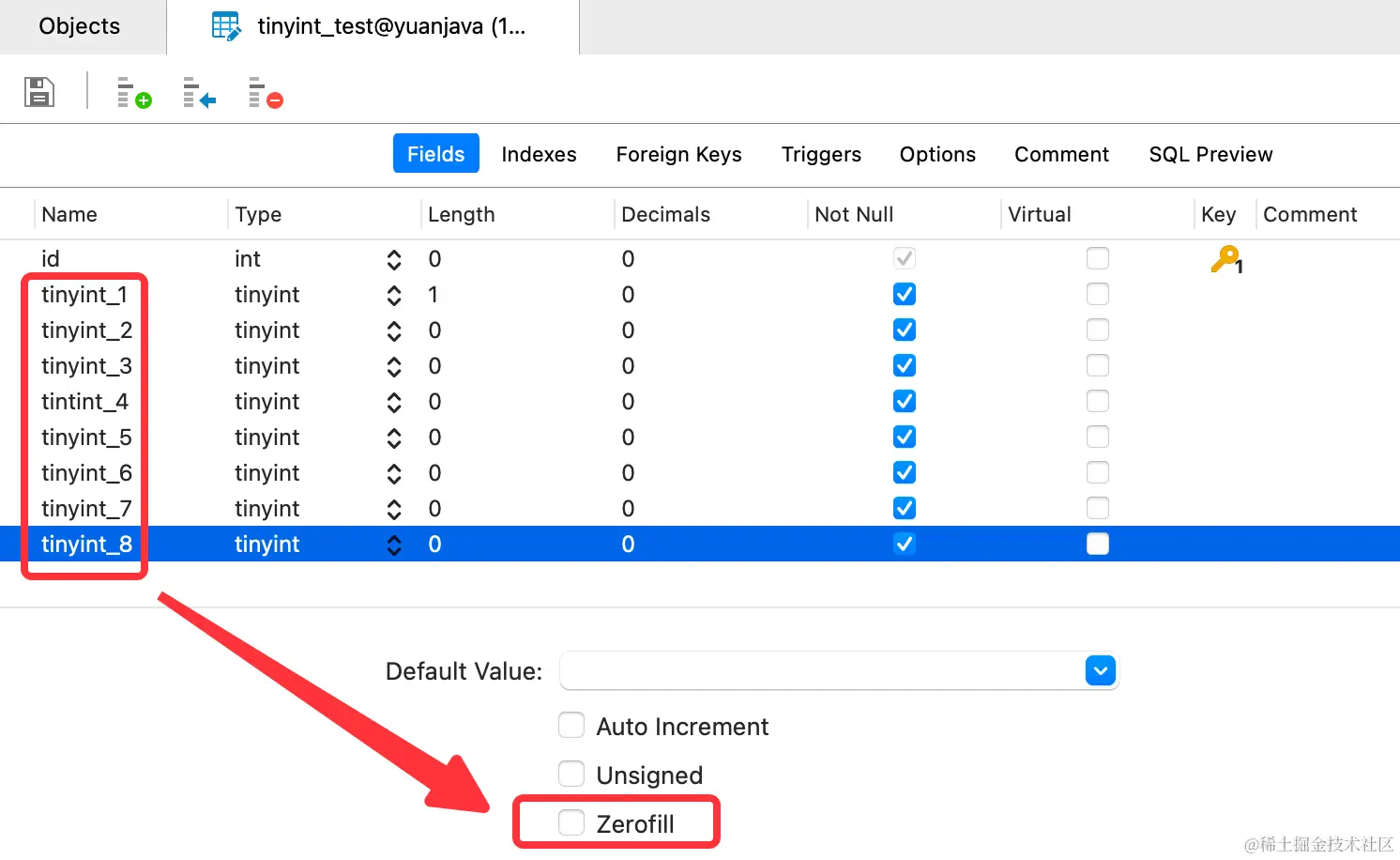Open the SQL Preview tab
1400x860 pixels.
[x=1210, y=154]
